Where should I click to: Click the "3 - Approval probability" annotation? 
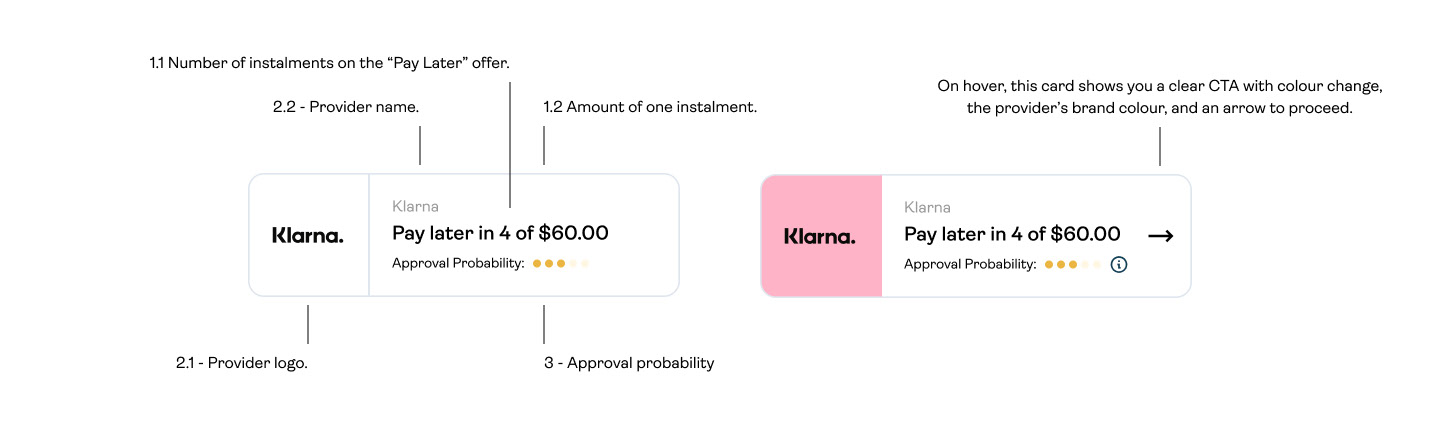point(629,363)
